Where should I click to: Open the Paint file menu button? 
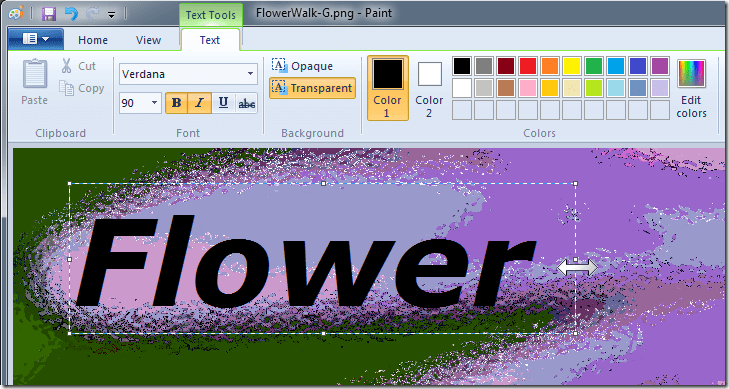click(36, 39)
